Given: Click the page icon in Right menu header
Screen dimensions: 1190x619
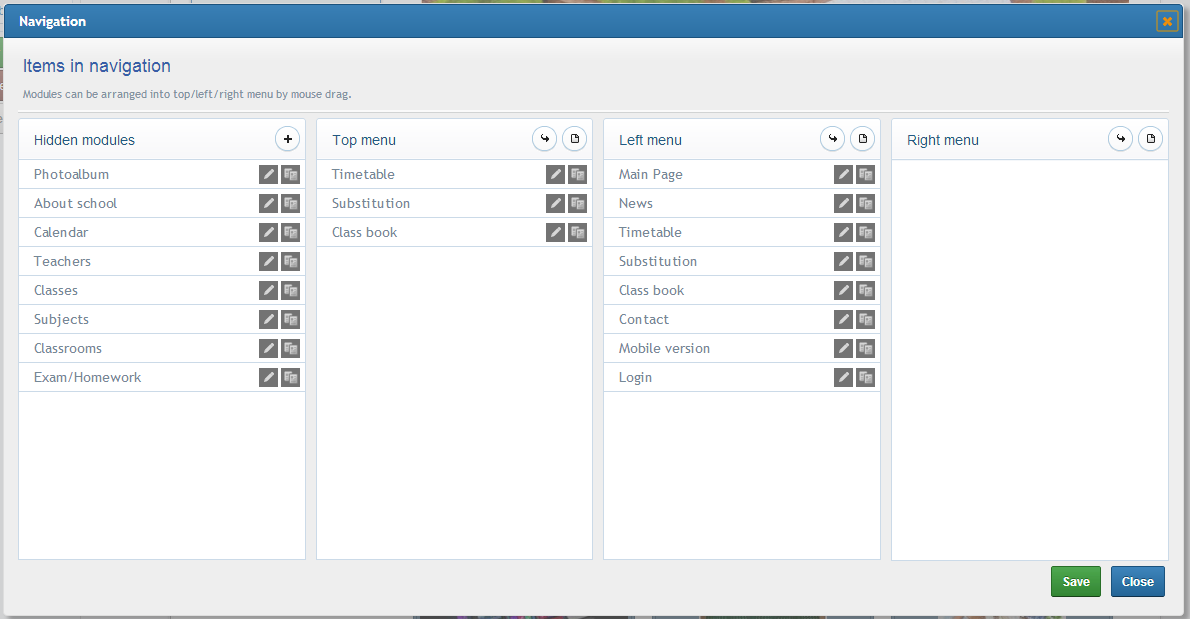Looking at the screenshot, I should (1150, 139).
